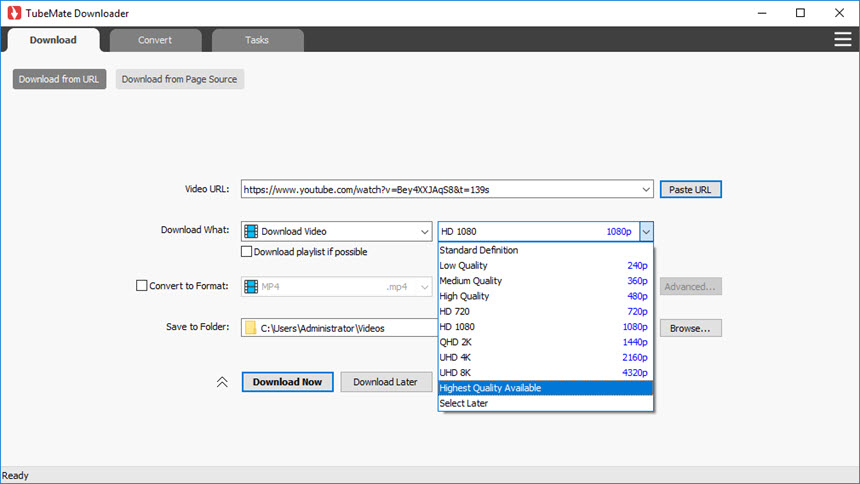Select Highest Quality Available option
Viewport: 860px width, 484px height.
pos(545,388)
